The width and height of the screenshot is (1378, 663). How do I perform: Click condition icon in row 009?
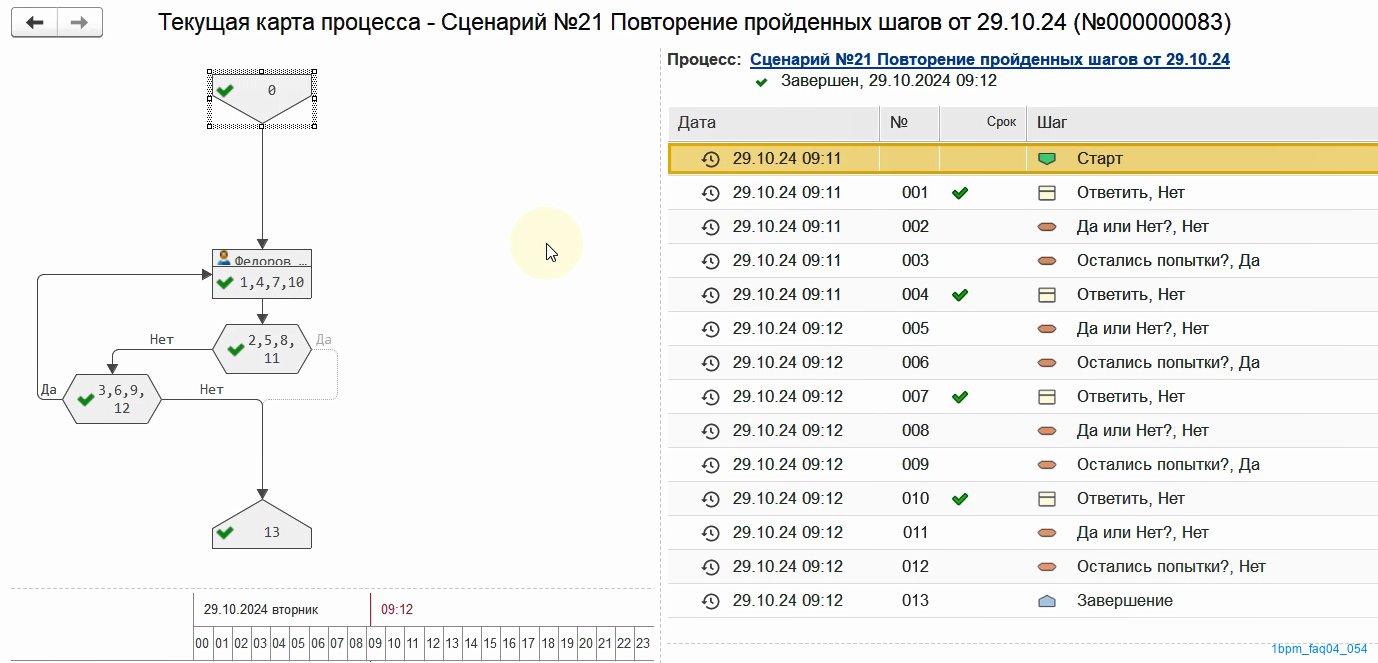[1047, 465]
